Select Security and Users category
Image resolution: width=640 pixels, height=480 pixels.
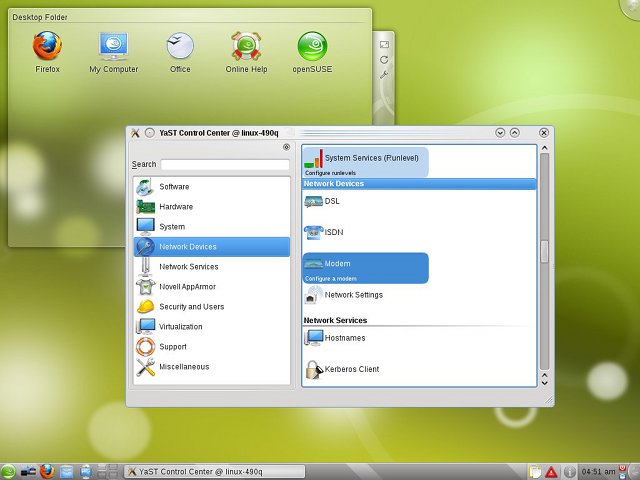click(x=212, y=307)
